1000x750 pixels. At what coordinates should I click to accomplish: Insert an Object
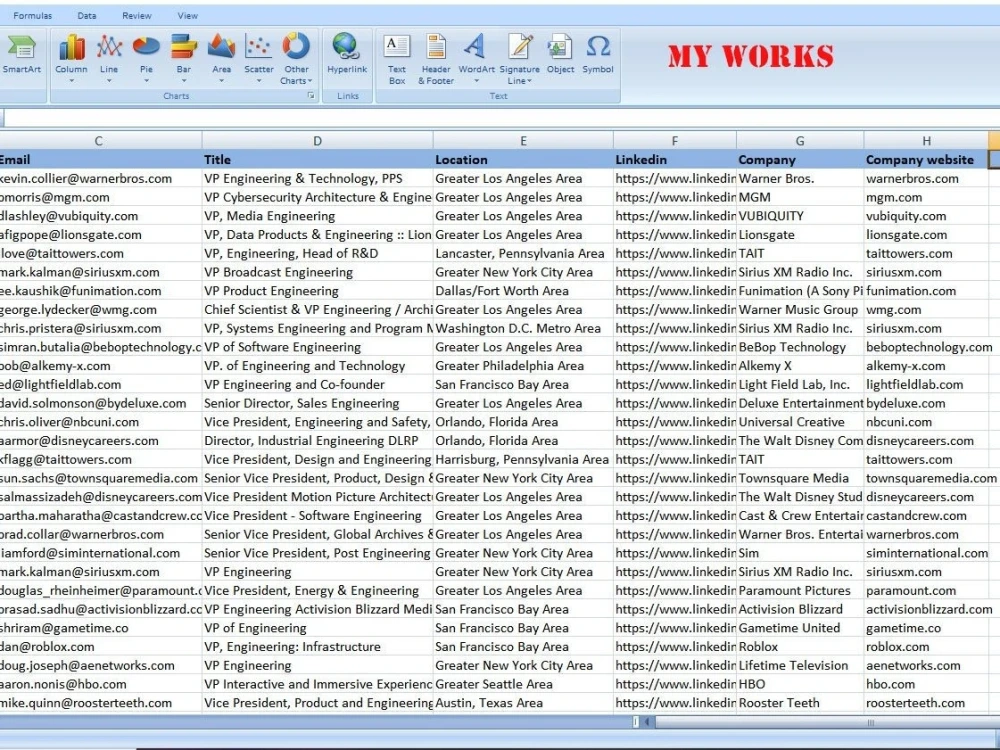pyautogui.click(x=560, y=55)
